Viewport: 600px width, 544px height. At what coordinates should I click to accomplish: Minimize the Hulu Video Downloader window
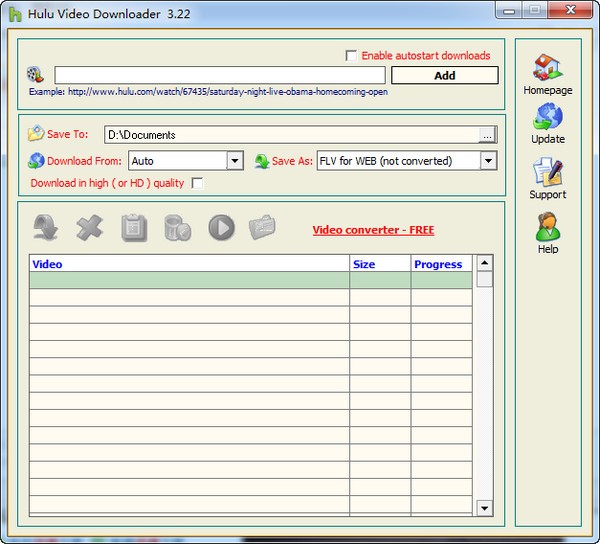[509, 11]
